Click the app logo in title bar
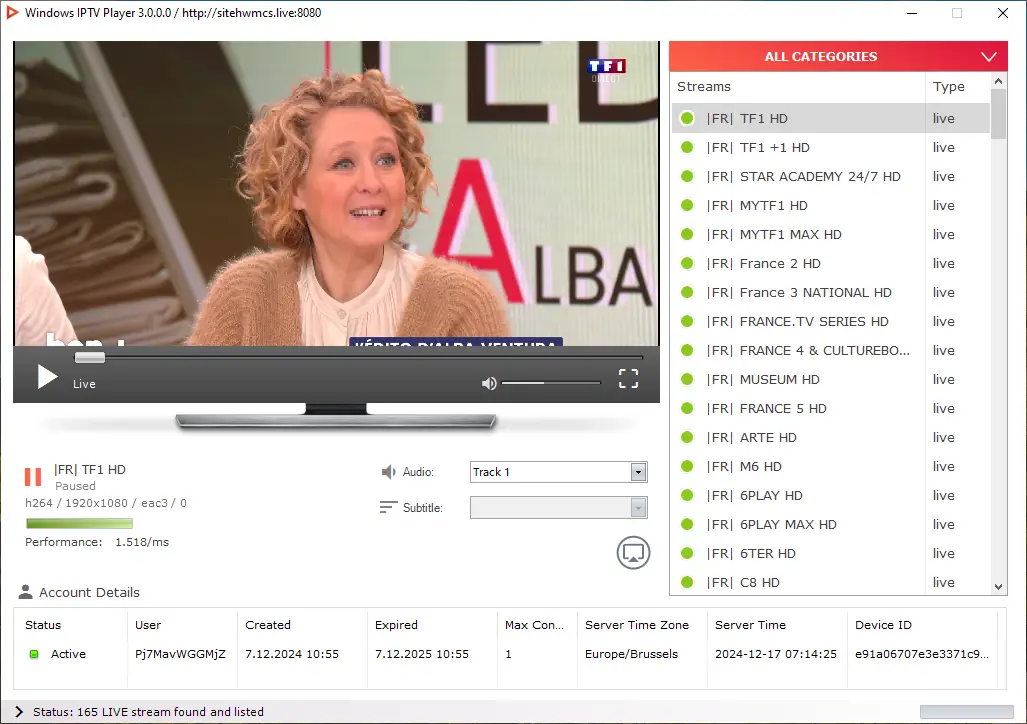This screenshot has height=724, width=1027. [12, 12]
